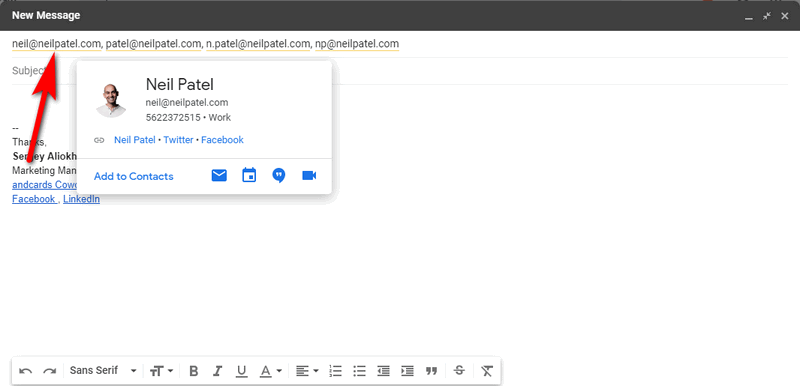
Task: Apply quote formatting
Action: click(432, 371)
